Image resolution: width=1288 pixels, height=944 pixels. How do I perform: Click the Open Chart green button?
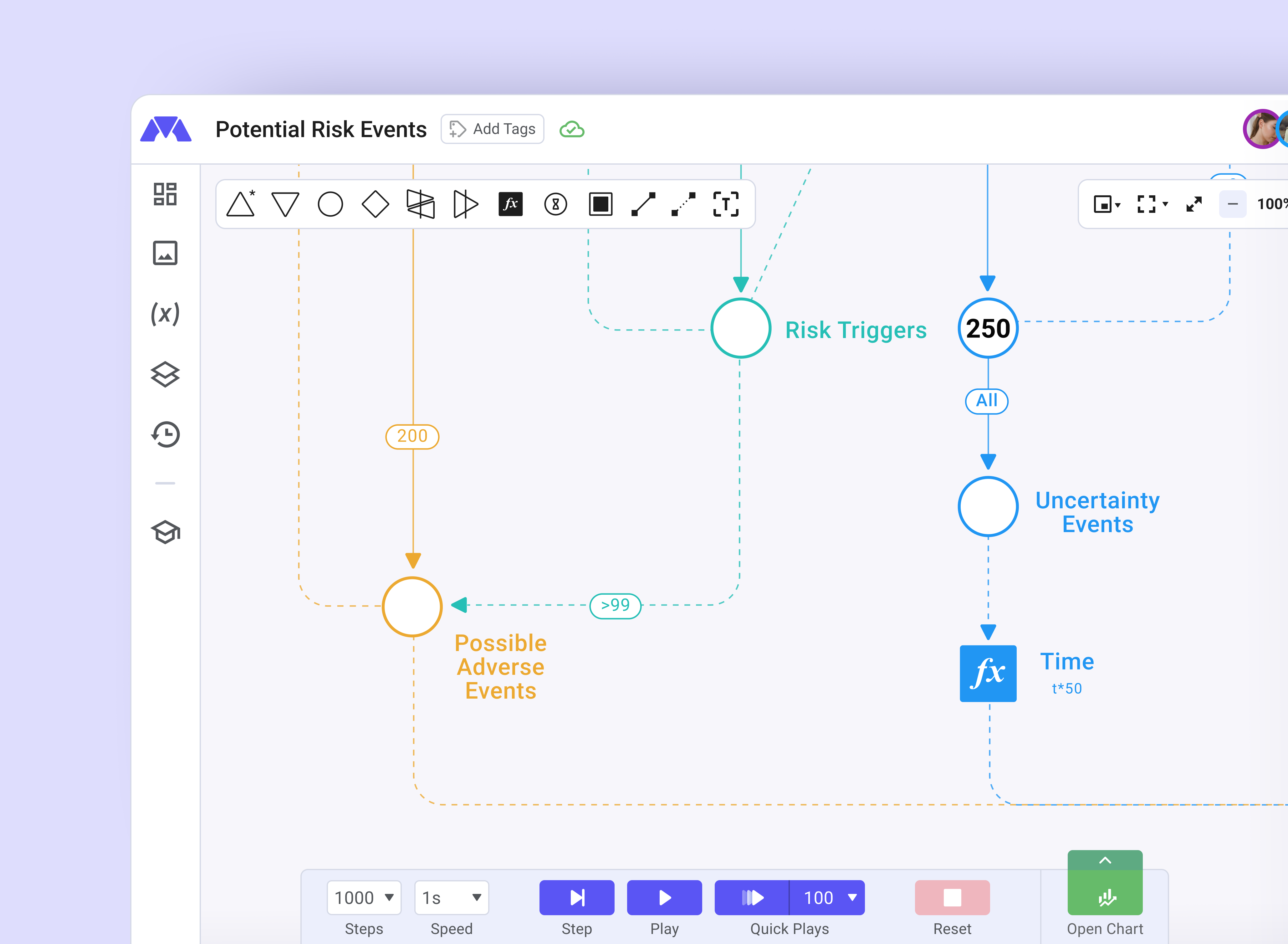tap(1105, 893)
